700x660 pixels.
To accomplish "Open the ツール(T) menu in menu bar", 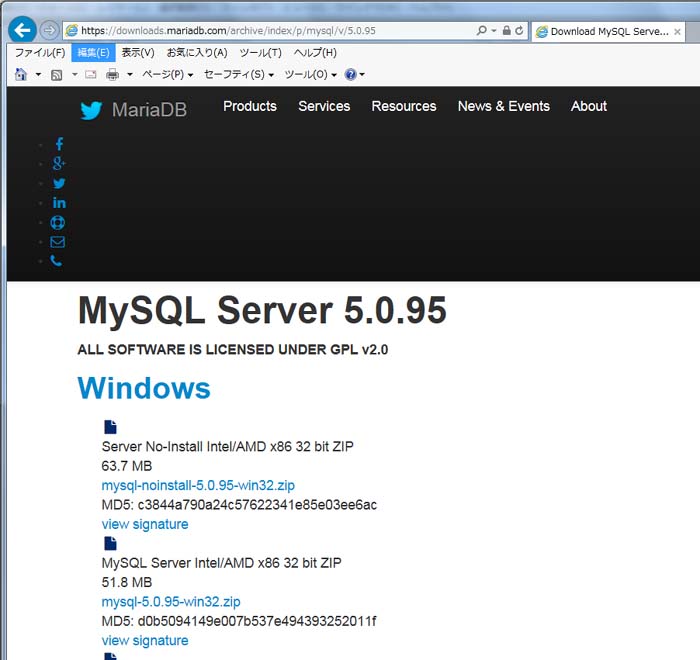I will coord(261,53).
